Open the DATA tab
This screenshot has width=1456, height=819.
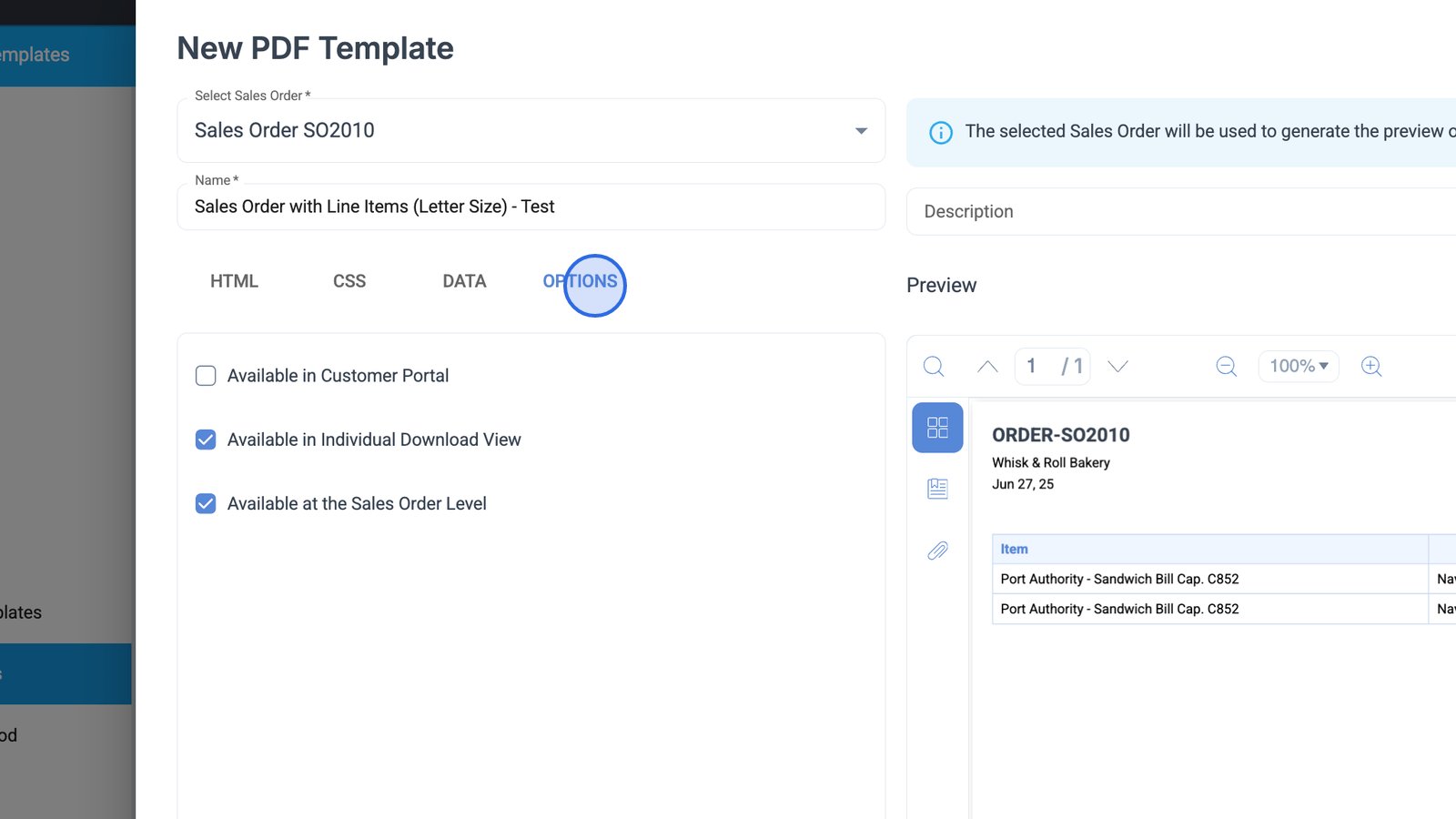(464, 281)
